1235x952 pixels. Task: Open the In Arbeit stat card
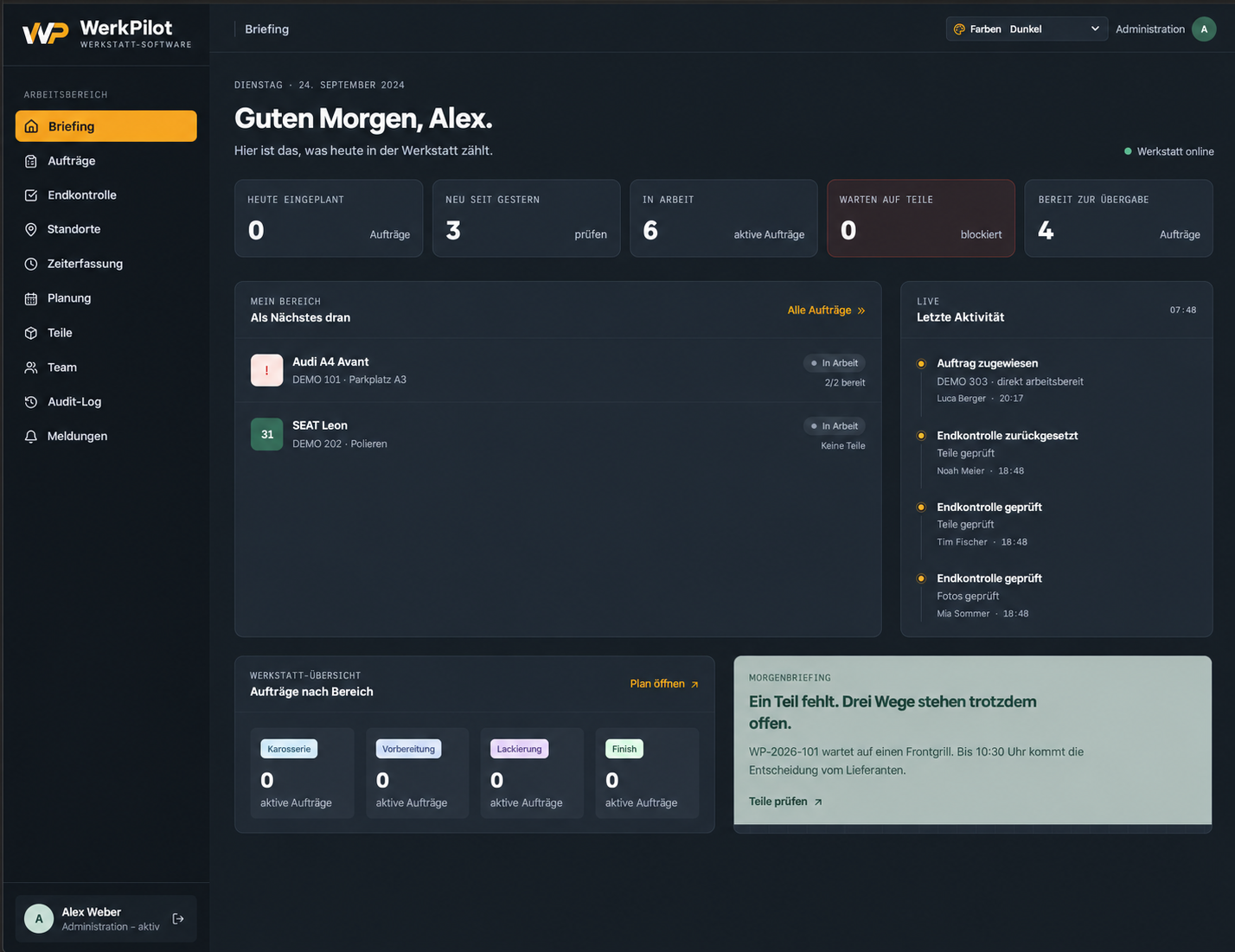pyautogui.click(x=723, y=218)
